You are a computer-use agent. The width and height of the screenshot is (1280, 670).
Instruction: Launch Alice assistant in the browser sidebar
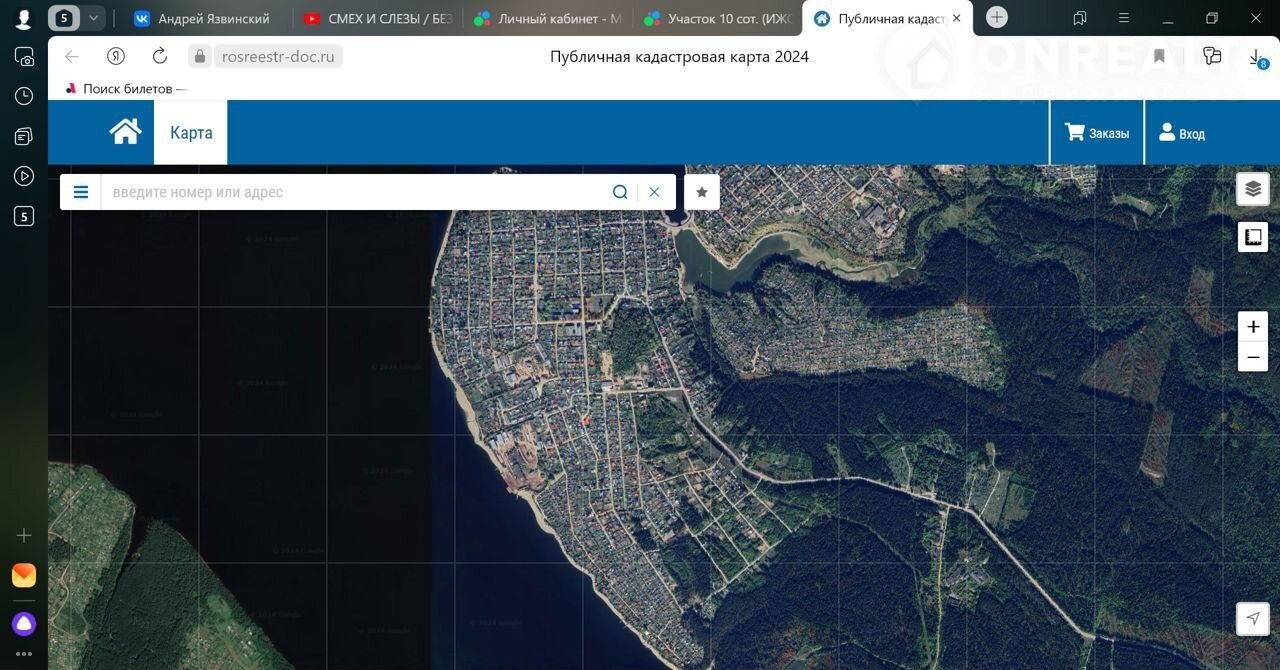(24, 624)
